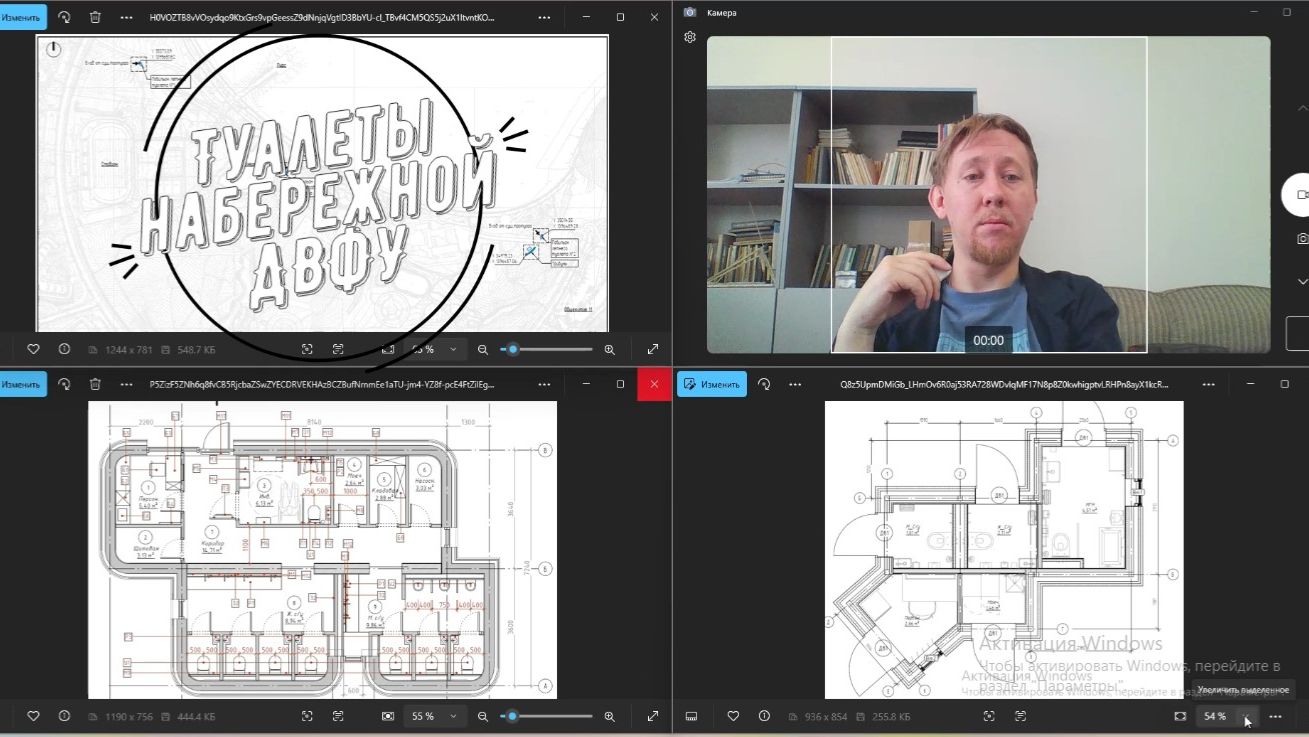Click the zoom slider in the H0VOZT8 window
This screenshot has width=1309, height=737.
coord(546,349)
